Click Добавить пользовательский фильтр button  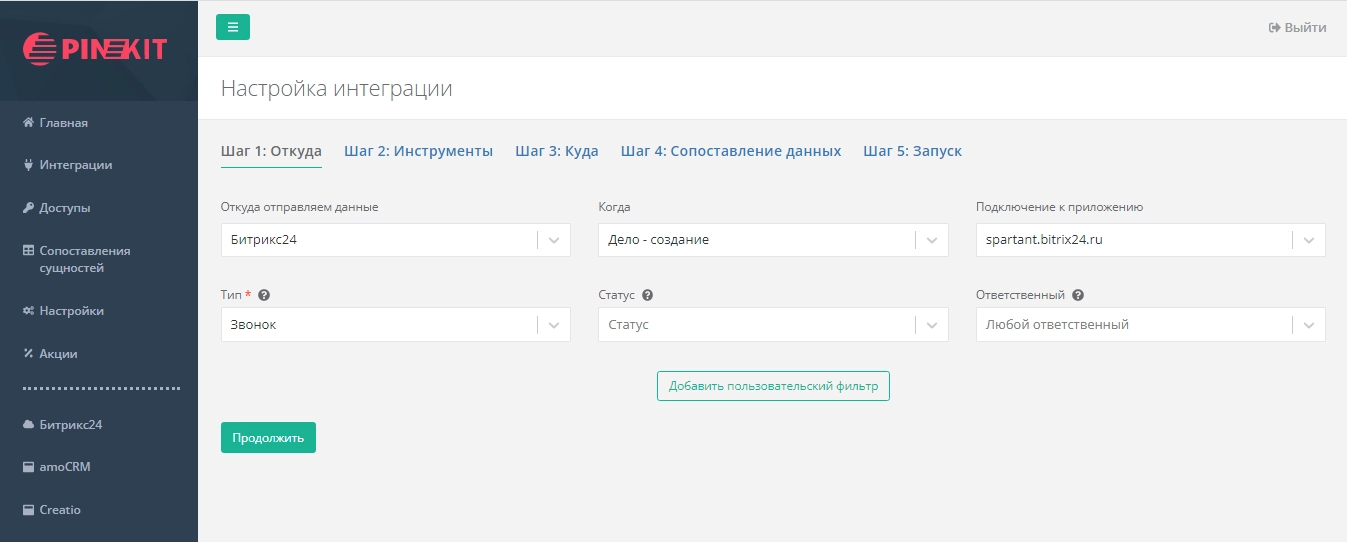[x=773, y=386]
